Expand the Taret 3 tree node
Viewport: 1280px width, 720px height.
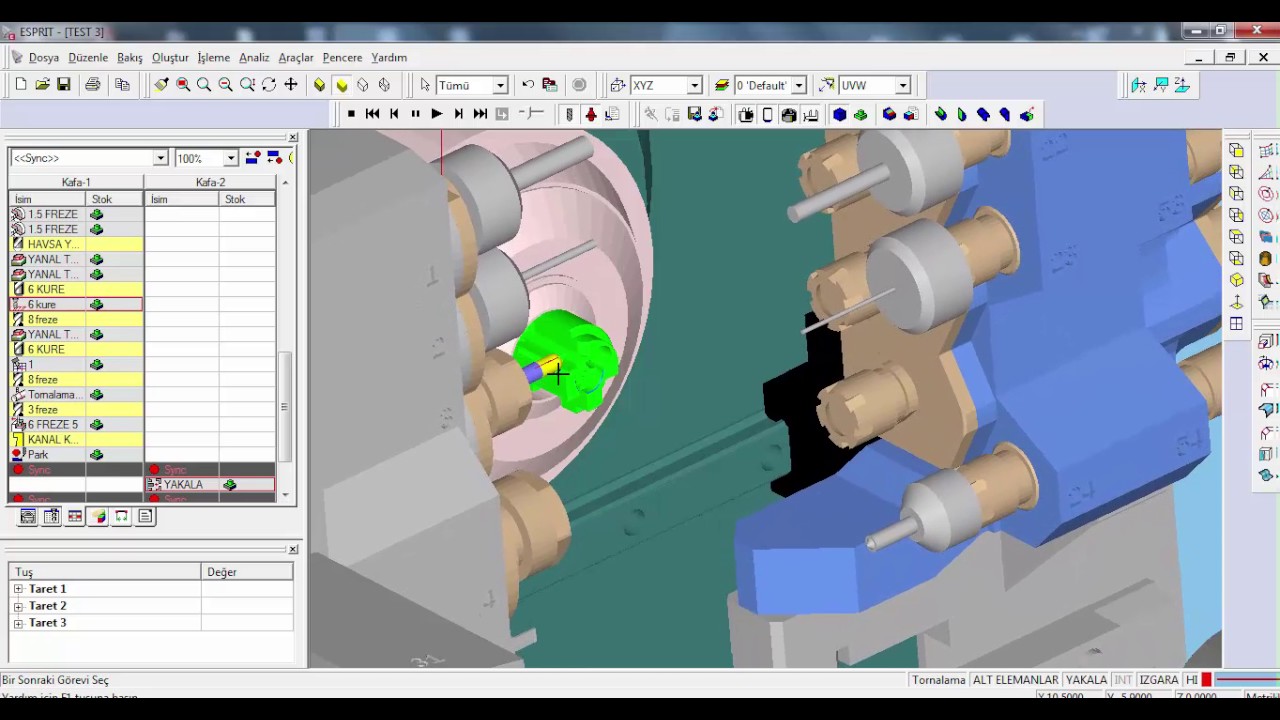[18, 623]
